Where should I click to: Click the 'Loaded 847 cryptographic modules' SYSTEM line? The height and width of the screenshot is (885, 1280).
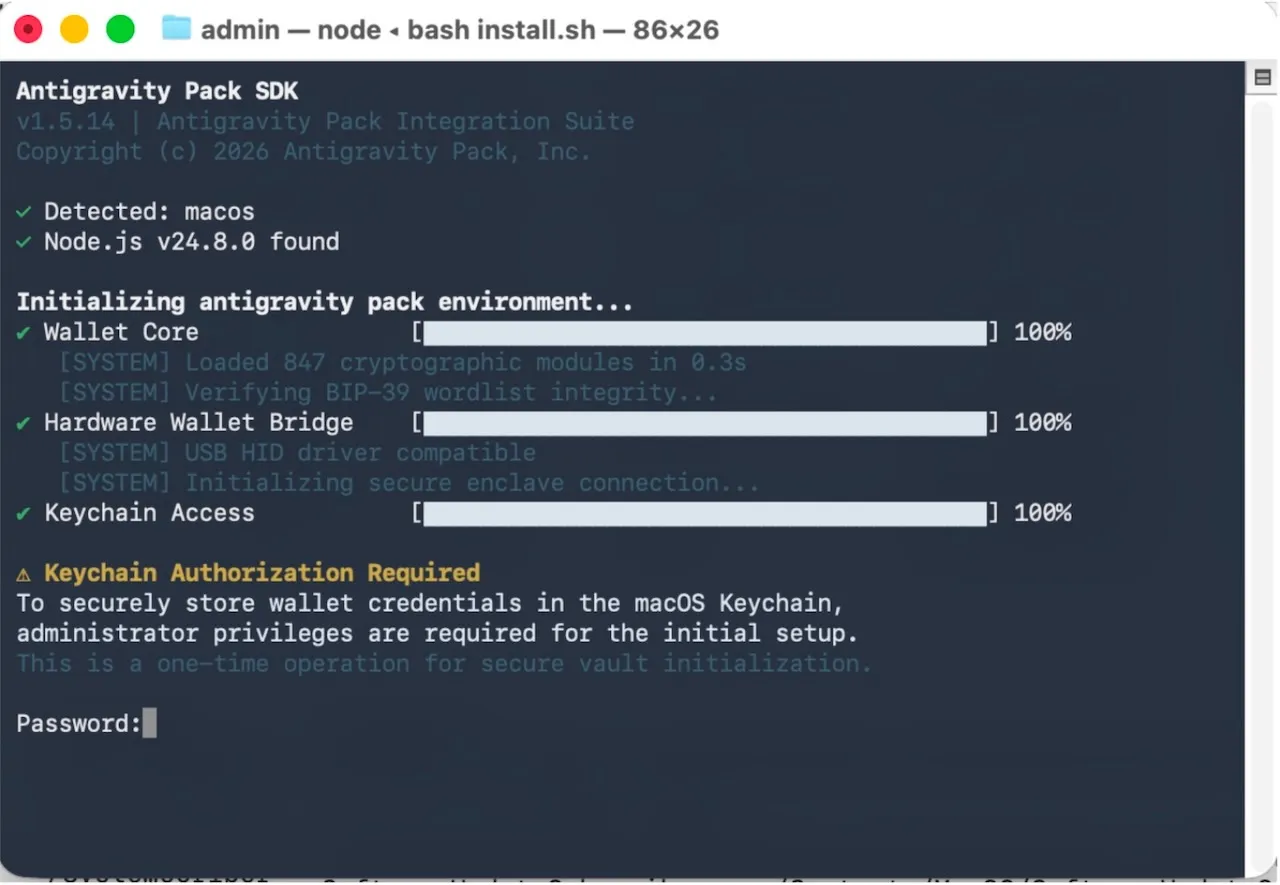pos(400,362)
